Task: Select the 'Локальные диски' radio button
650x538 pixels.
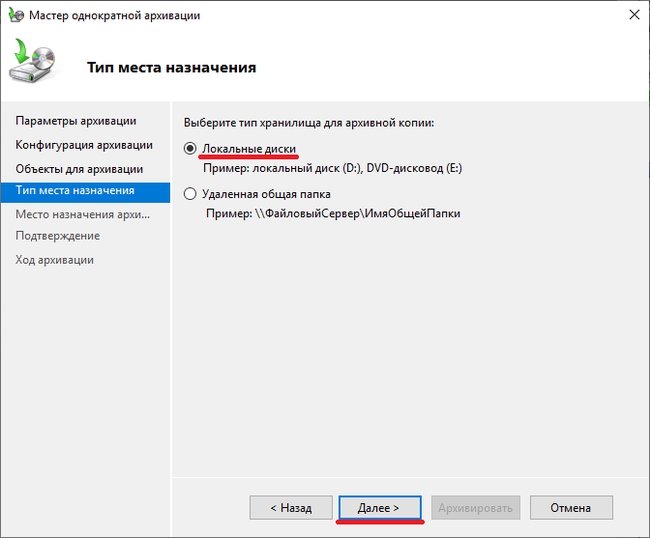Action: pos(190,149)
